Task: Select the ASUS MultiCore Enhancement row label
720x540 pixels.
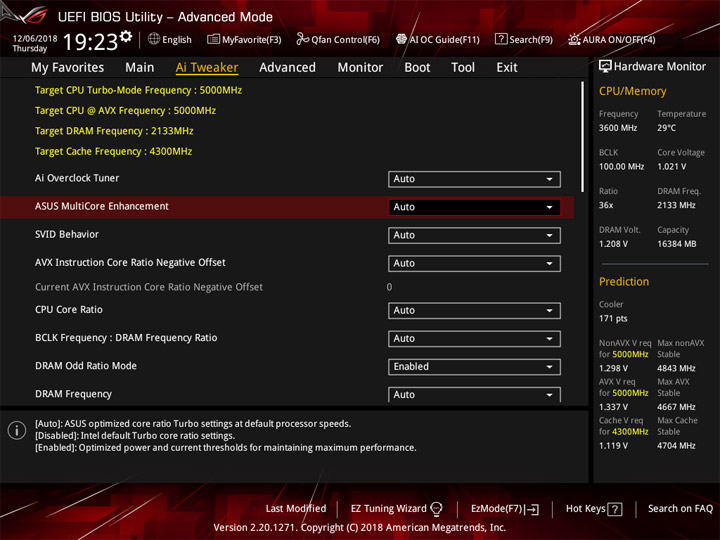Action: pyautogui.click(x=101, y=206)
